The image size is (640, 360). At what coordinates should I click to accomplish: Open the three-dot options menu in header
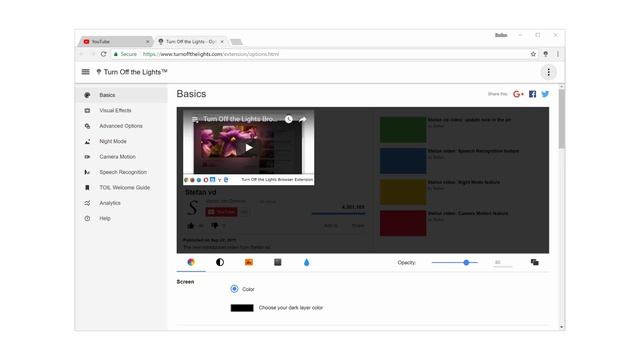[x=548, y=72]
